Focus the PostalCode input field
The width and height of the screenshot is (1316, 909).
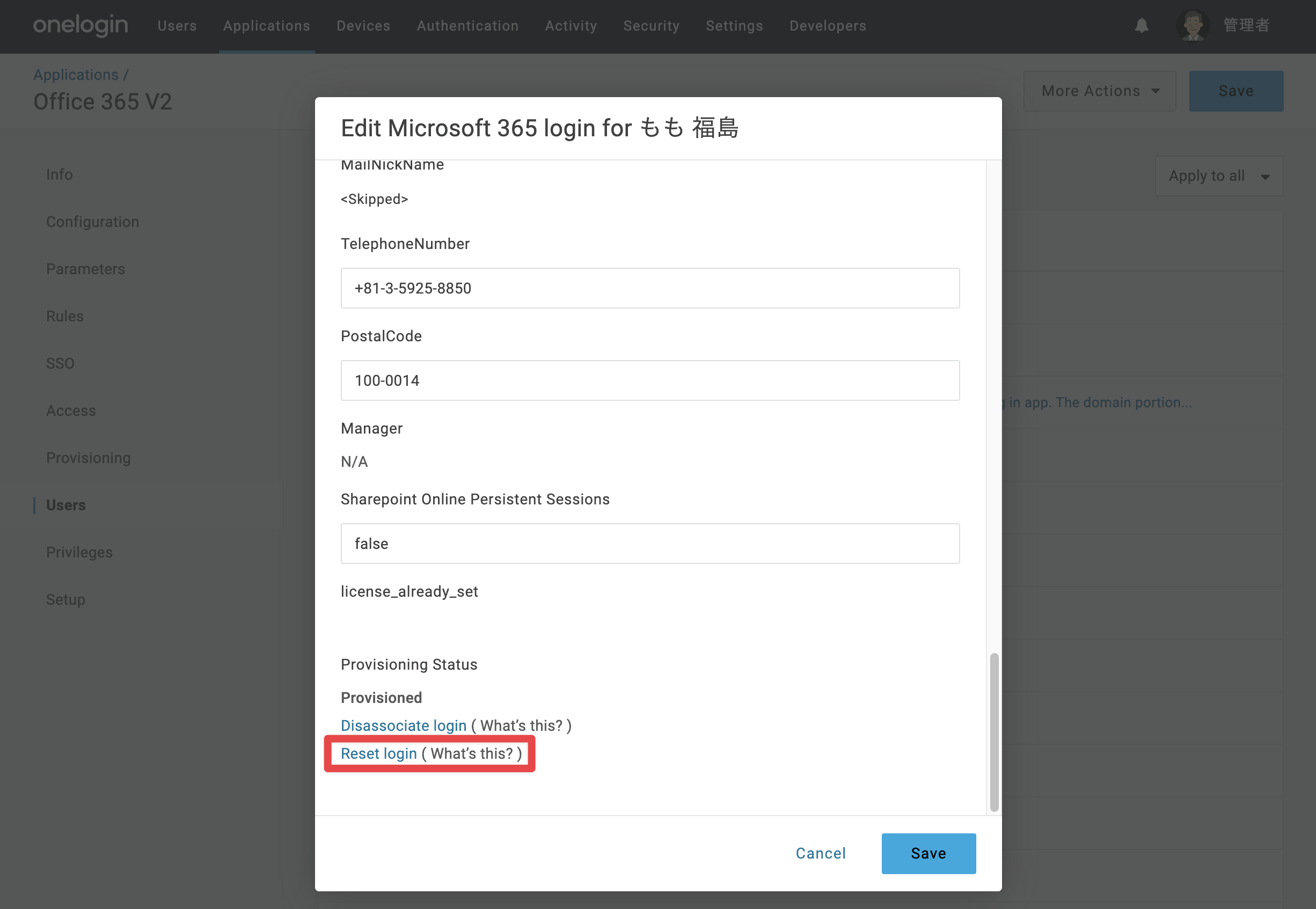click(650, 380)
